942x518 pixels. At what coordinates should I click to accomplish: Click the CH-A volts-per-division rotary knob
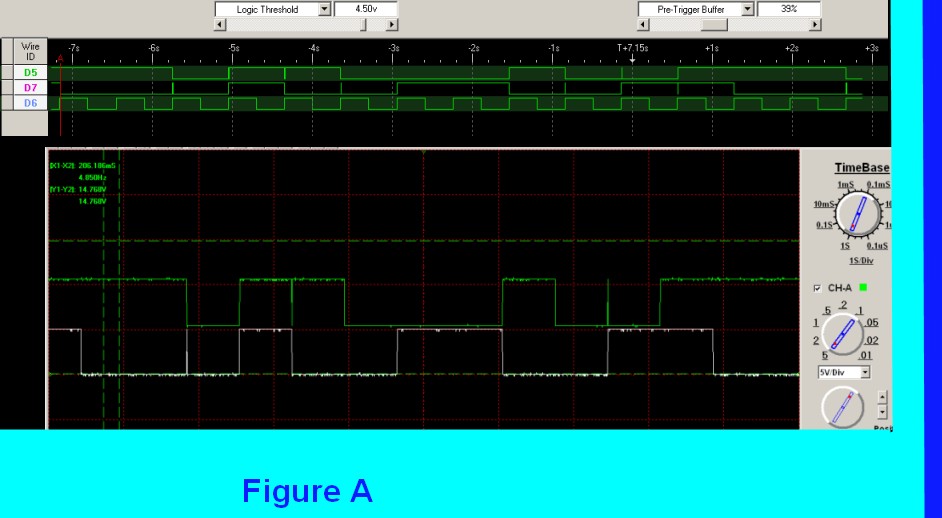click(x=842, y=335)
